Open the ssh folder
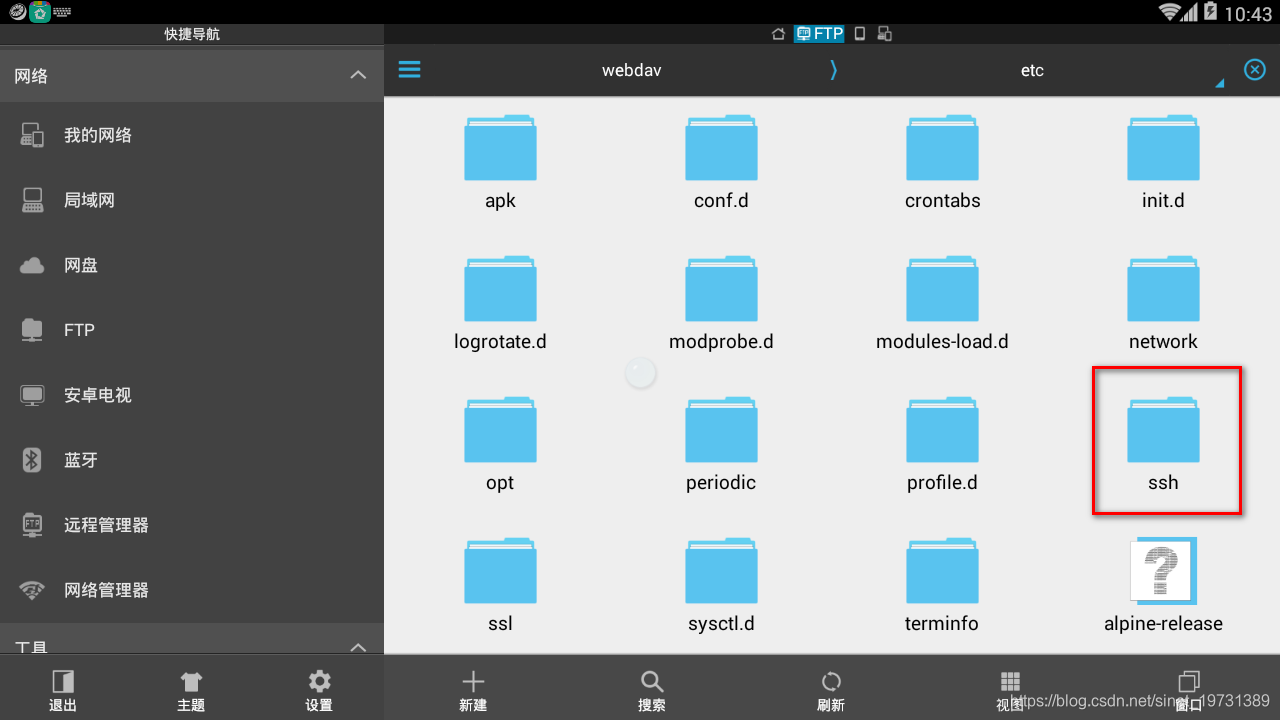1280x720 pixels. (1163, 444)
